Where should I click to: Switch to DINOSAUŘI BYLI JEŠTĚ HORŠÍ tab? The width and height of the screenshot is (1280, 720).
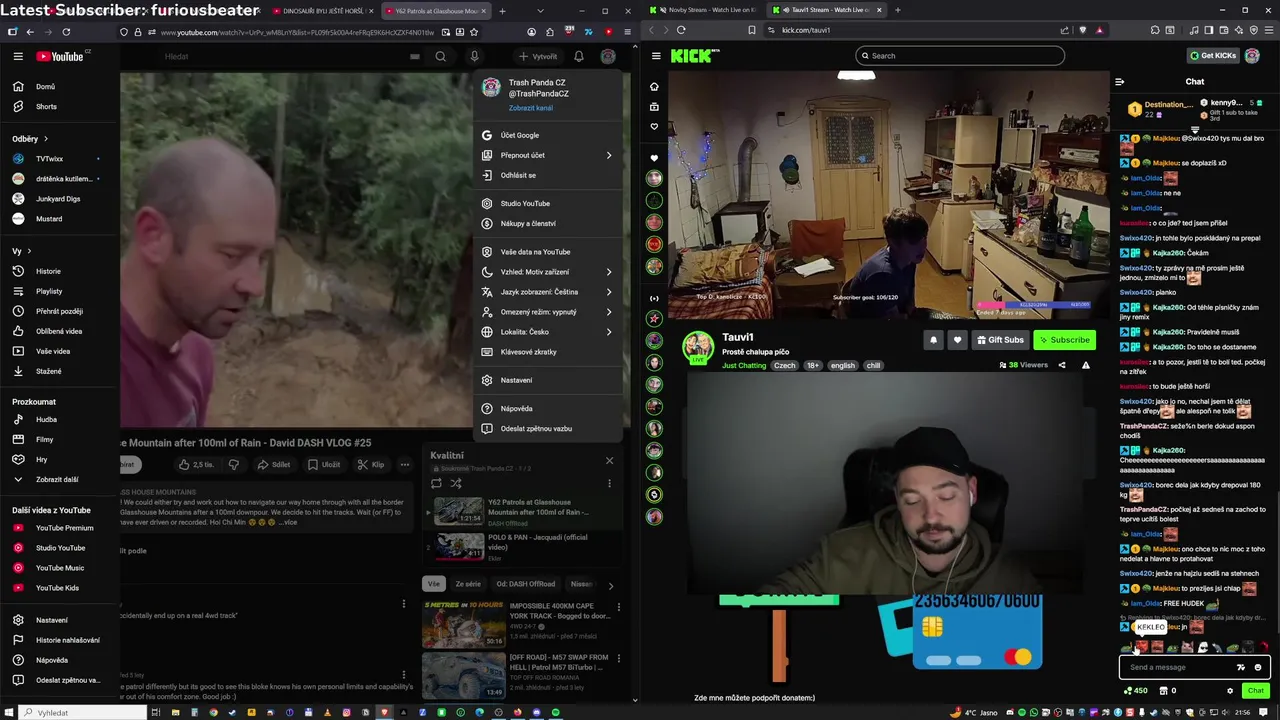click(322, 11)
